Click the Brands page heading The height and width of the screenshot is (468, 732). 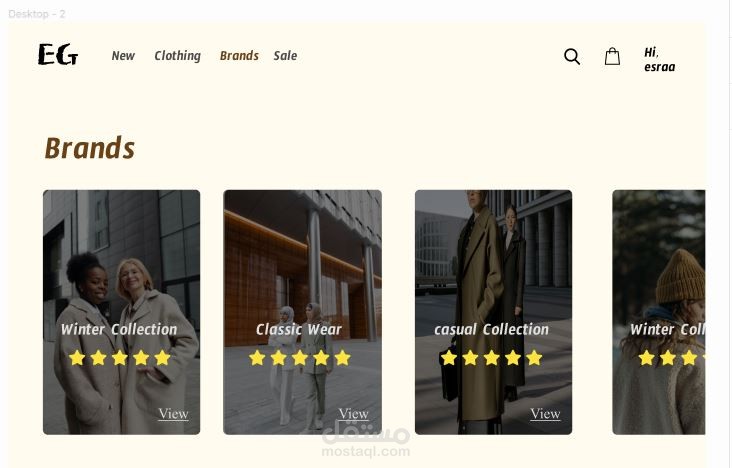coord(90,148)
